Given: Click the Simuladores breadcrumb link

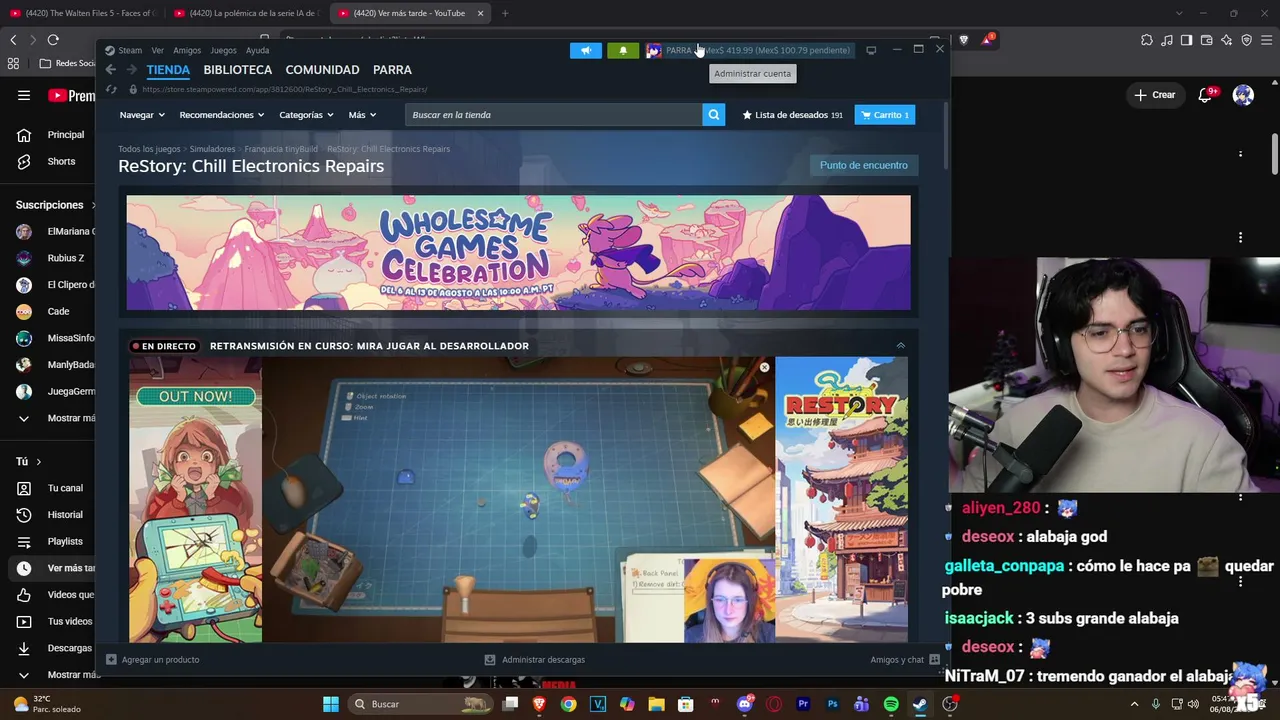Looking at the screenshot, I should 212,149.
